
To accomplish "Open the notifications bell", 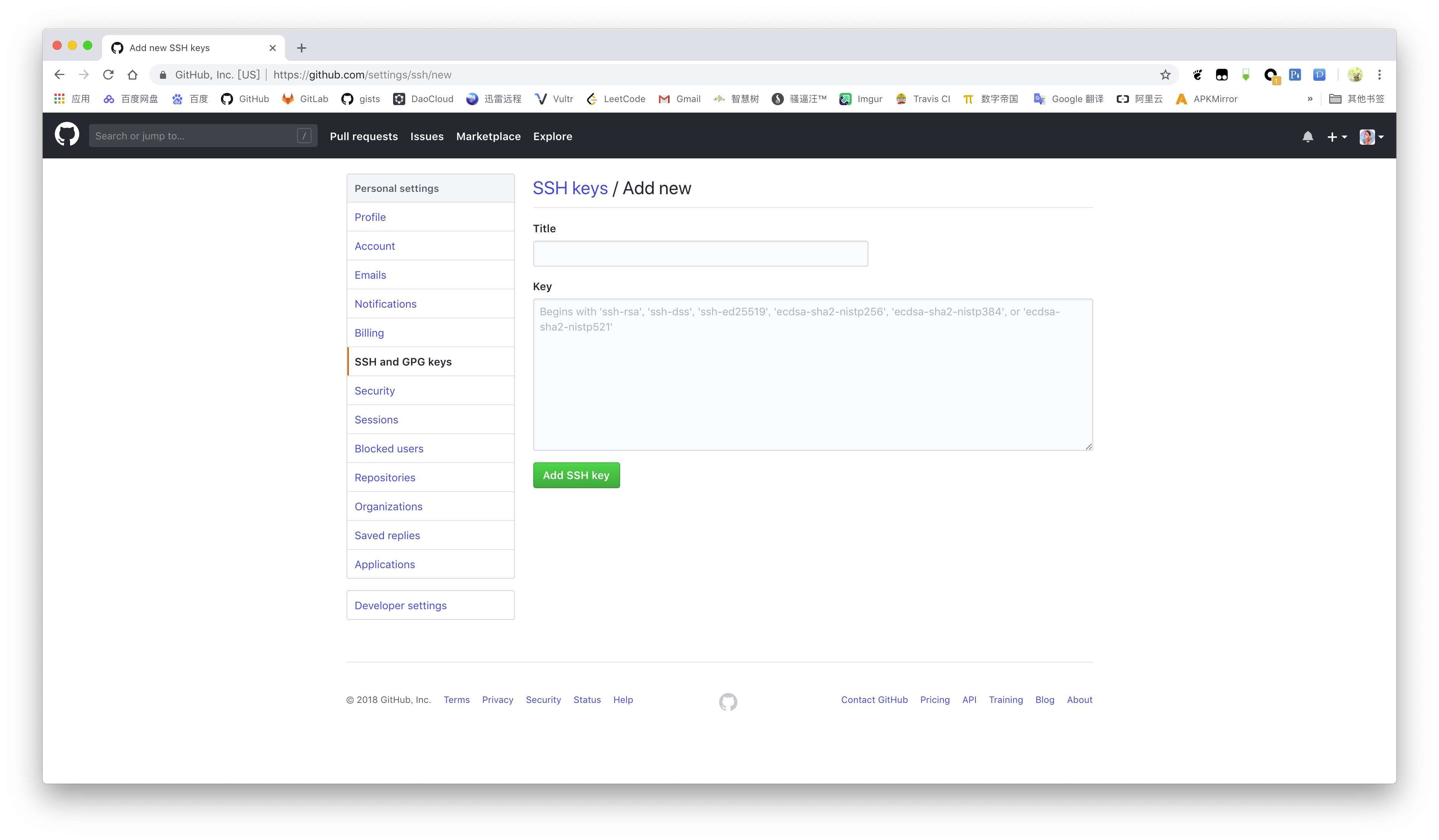I will click(1308, 136).
